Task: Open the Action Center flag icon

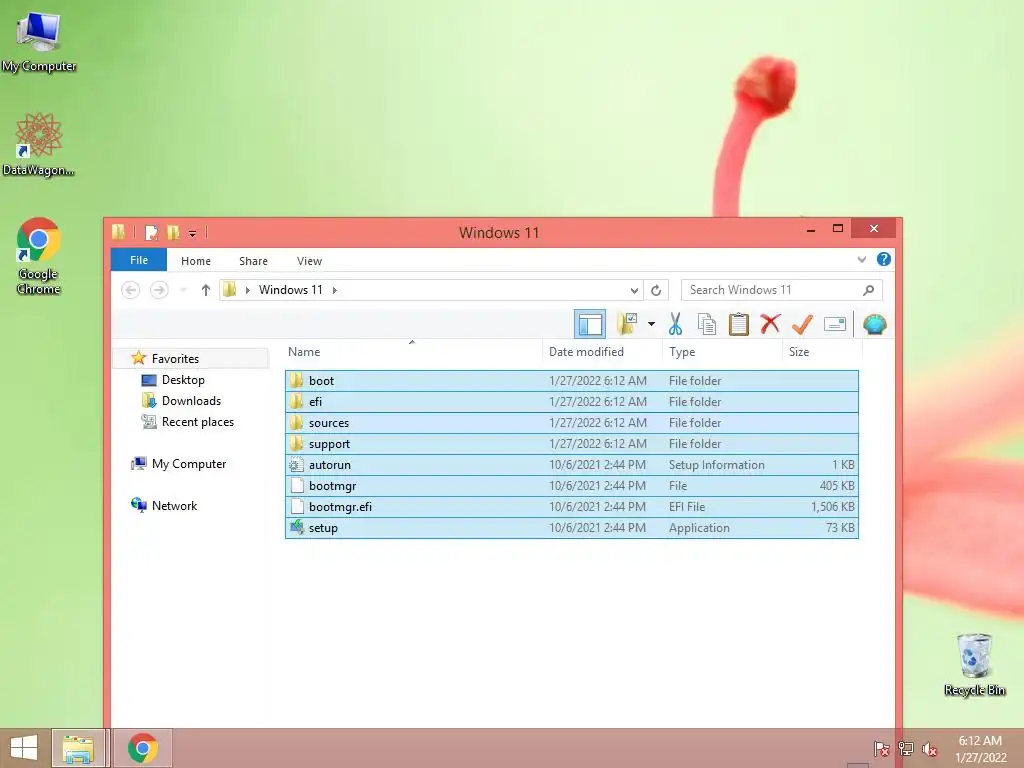Action: (881, 748)
